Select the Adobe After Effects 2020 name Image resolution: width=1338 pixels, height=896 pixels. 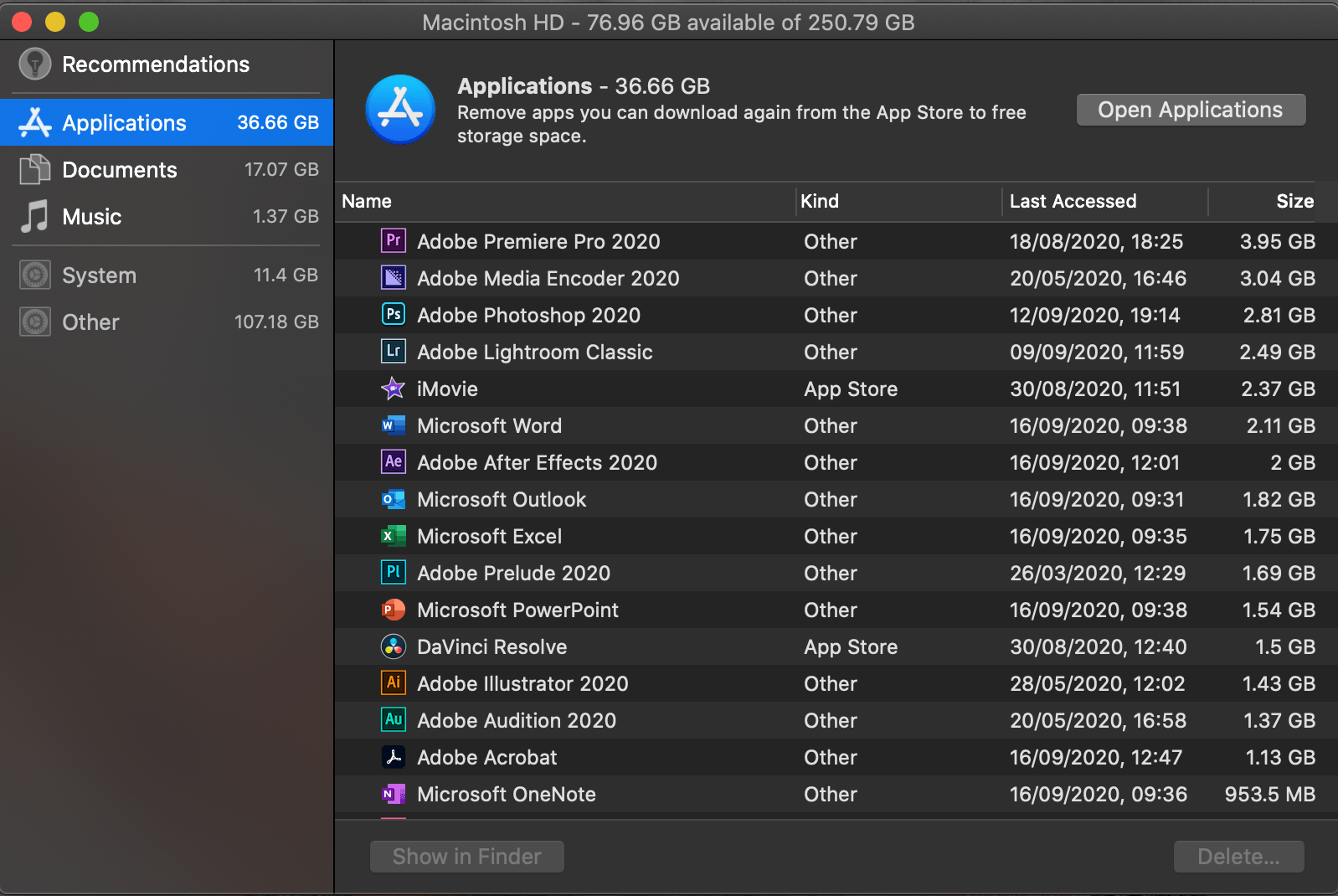pyautogui.click(x=537, y=462)
